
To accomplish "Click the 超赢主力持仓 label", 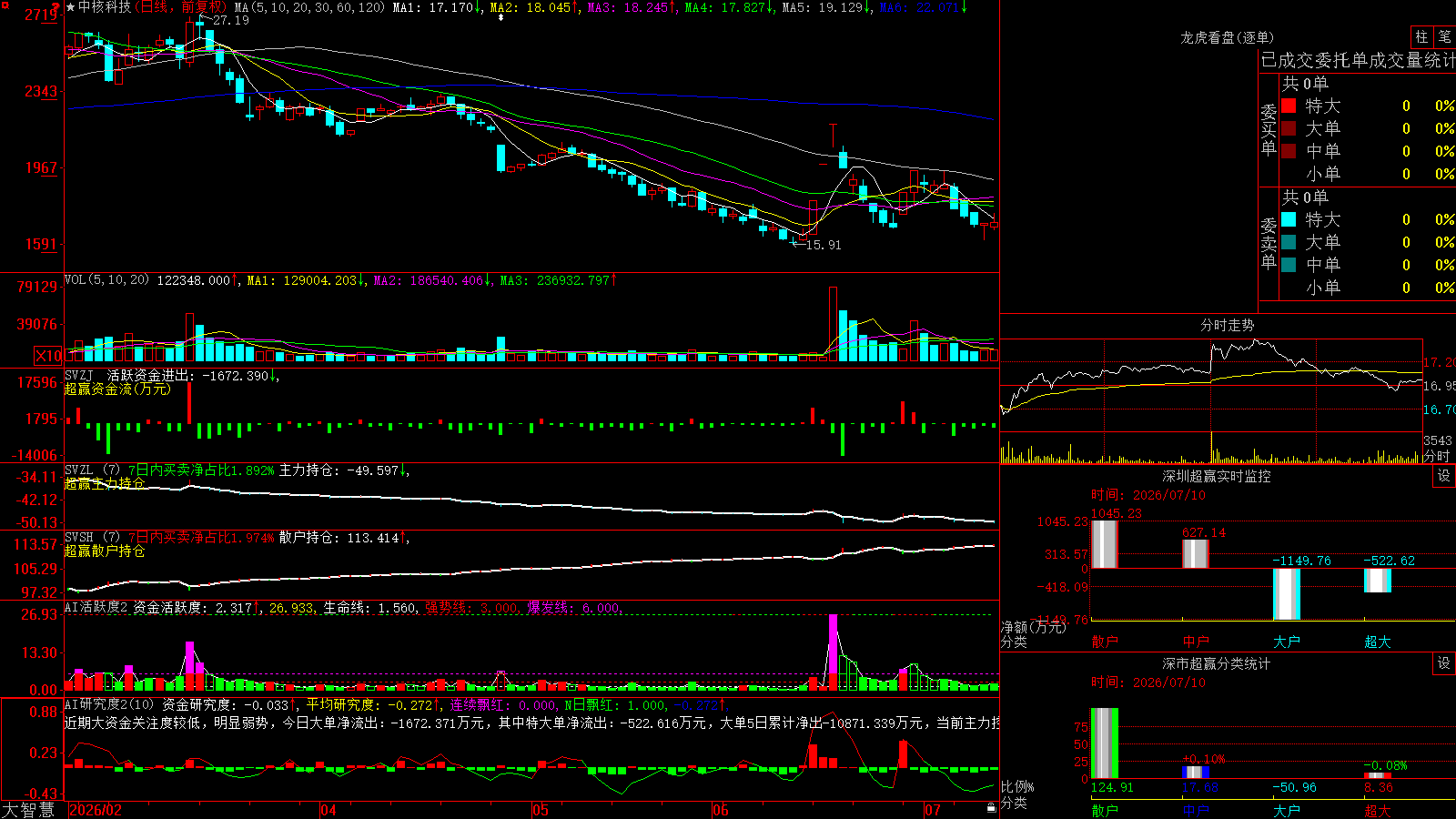I will point(104,483).
